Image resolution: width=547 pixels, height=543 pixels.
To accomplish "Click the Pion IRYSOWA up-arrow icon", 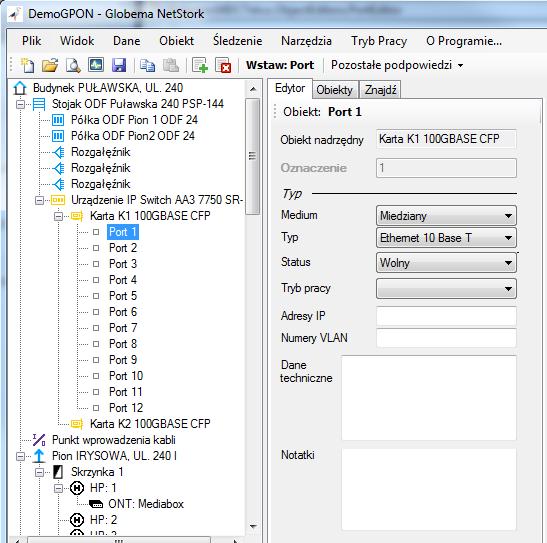I will point(39,456).
